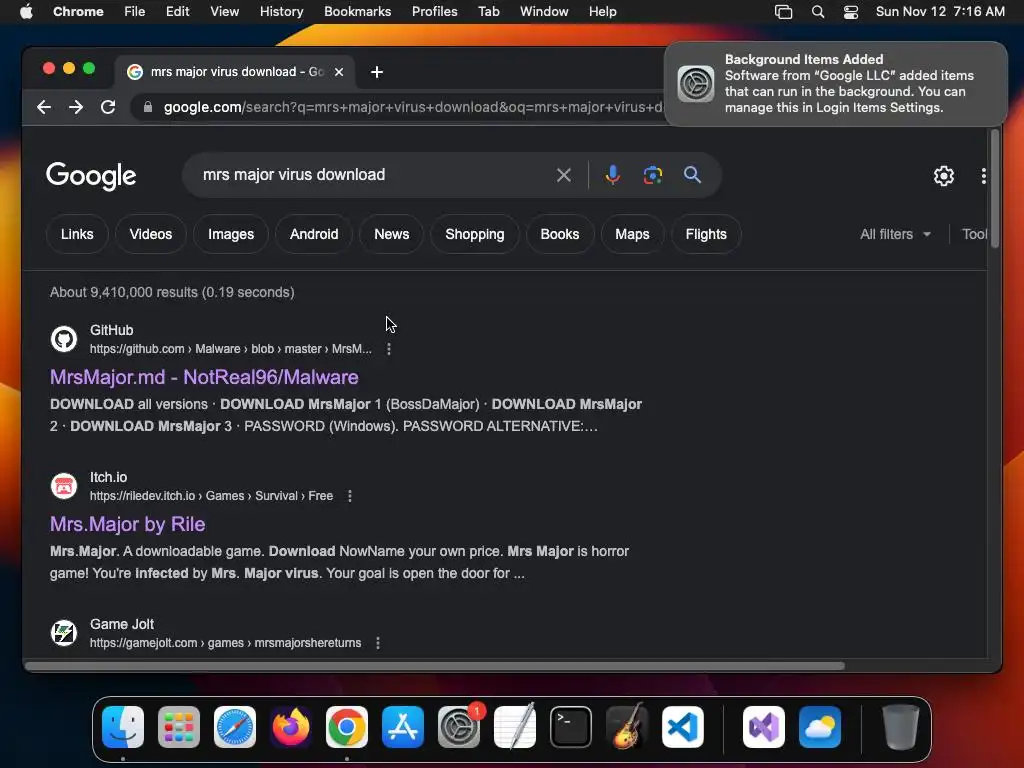Click the horizontal scrollbar at bottom
The width and height of the screenshot is (1024, 768).
pyautogui.click(x=434, y=666)
